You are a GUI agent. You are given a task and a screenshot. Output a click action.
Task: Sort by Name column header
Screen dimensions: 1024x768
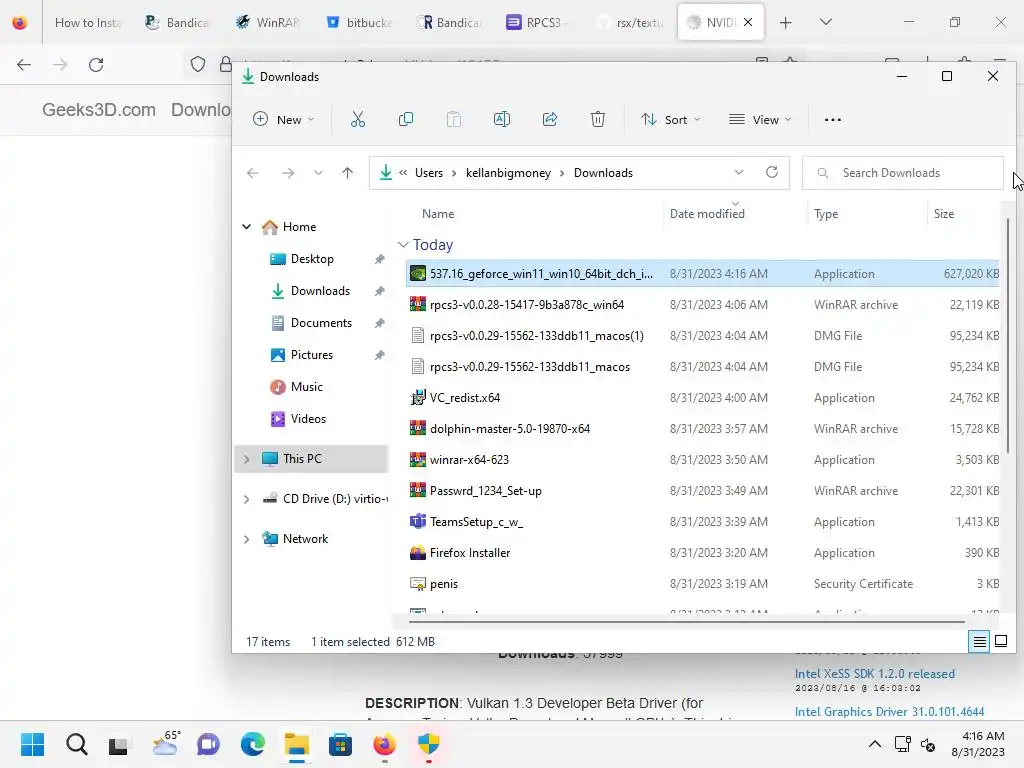[x=438, y=214]
